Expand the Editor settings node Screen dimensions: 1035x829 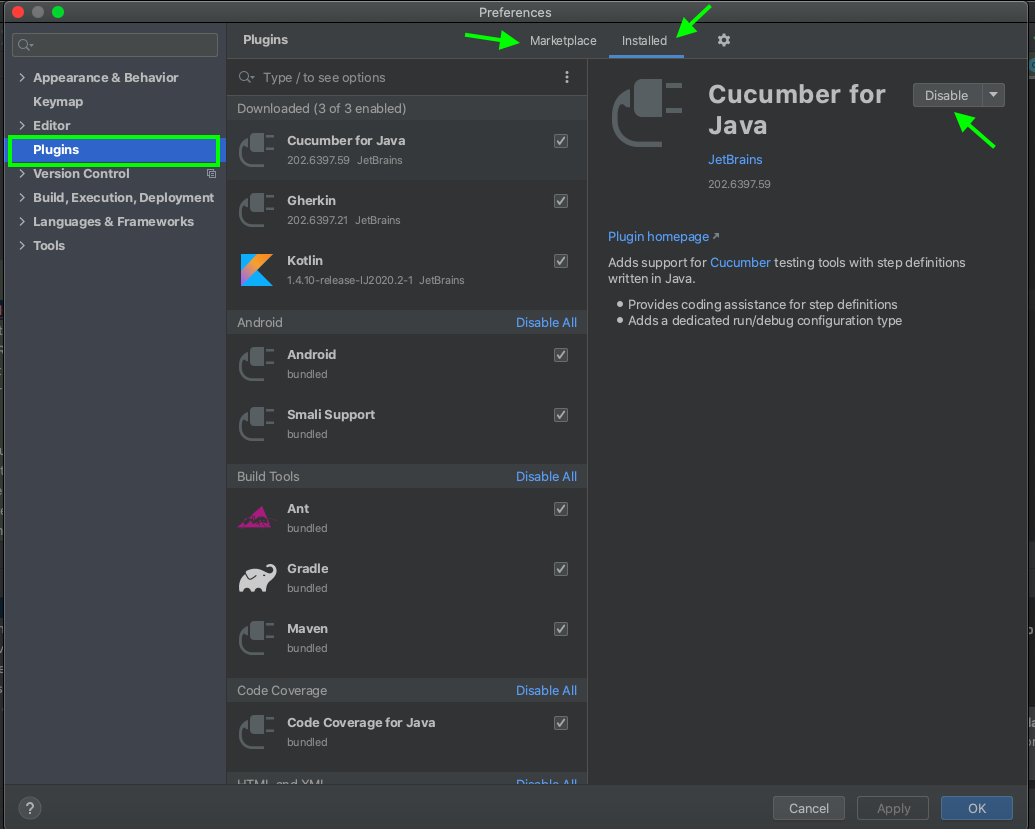click(22, 125)
